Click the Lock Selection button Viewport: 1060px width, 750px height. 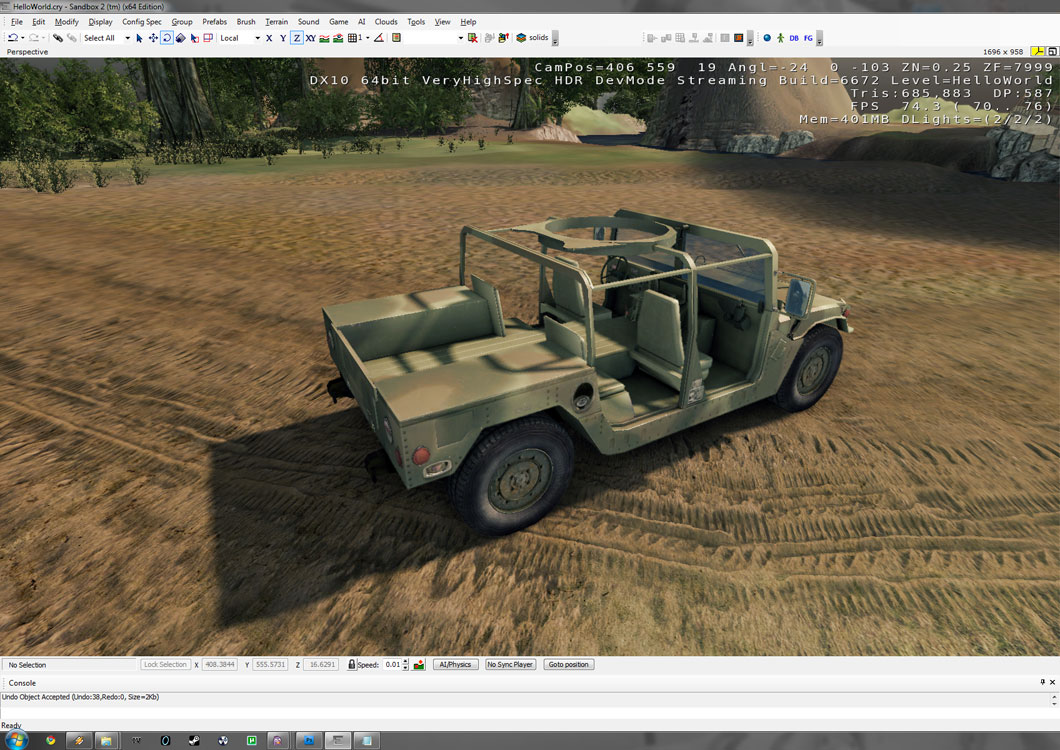pyautogui.click(x=165, y=665)
